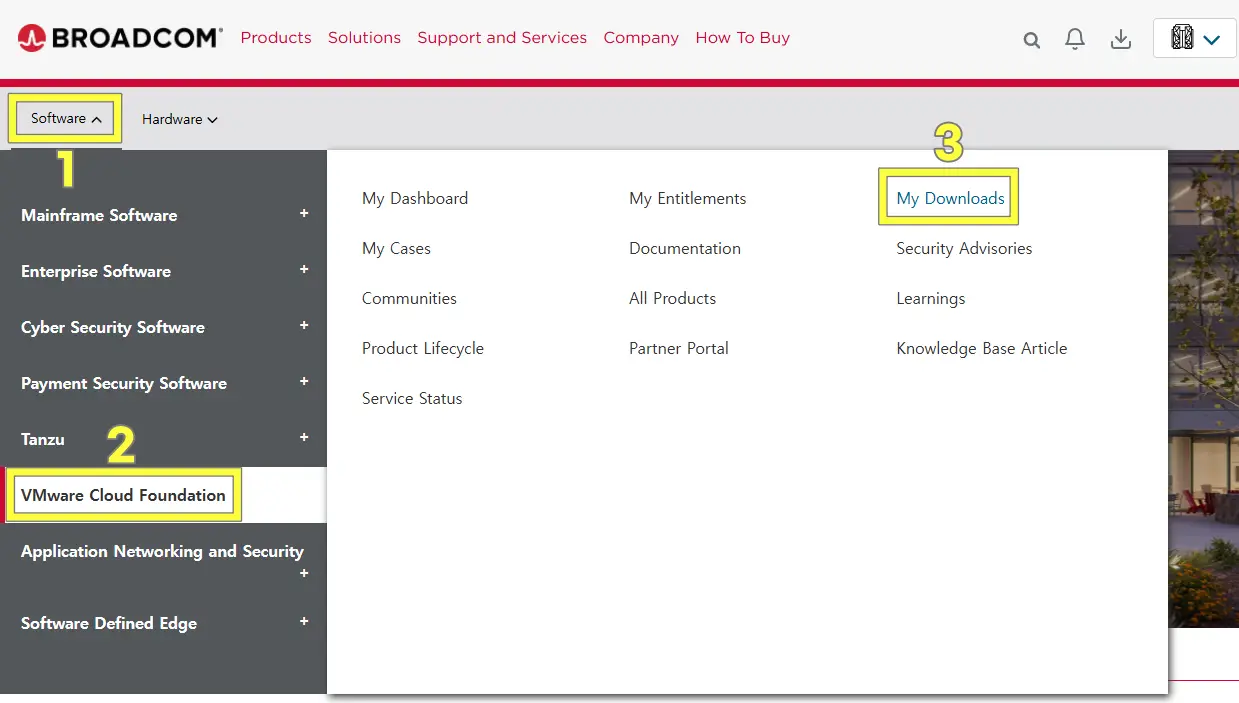Expand Cyber Security Software plus icon
The image size is (1239, 703).
tap(304, 325)
